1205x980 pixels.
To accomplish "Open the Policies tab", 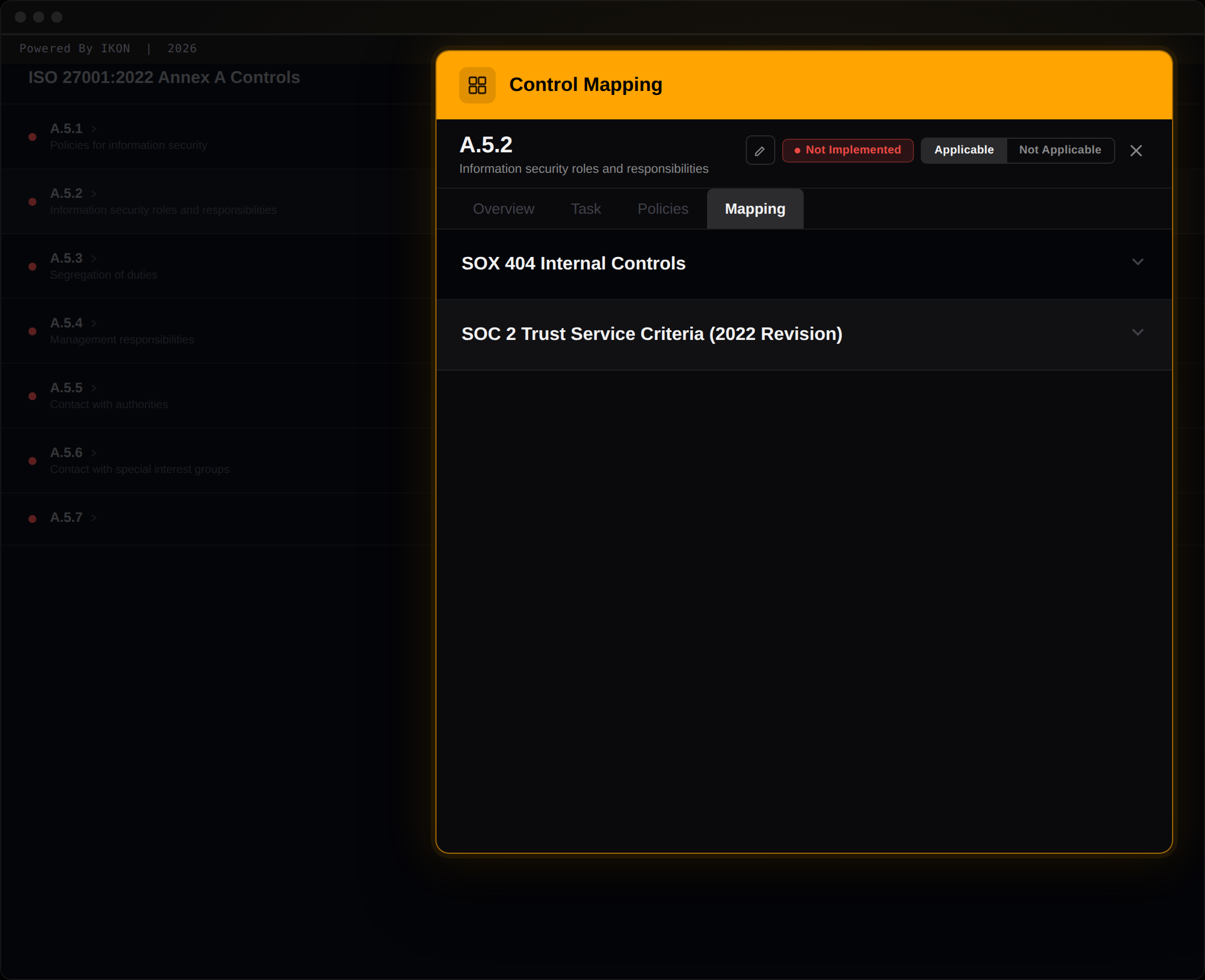I will (662, 209).
